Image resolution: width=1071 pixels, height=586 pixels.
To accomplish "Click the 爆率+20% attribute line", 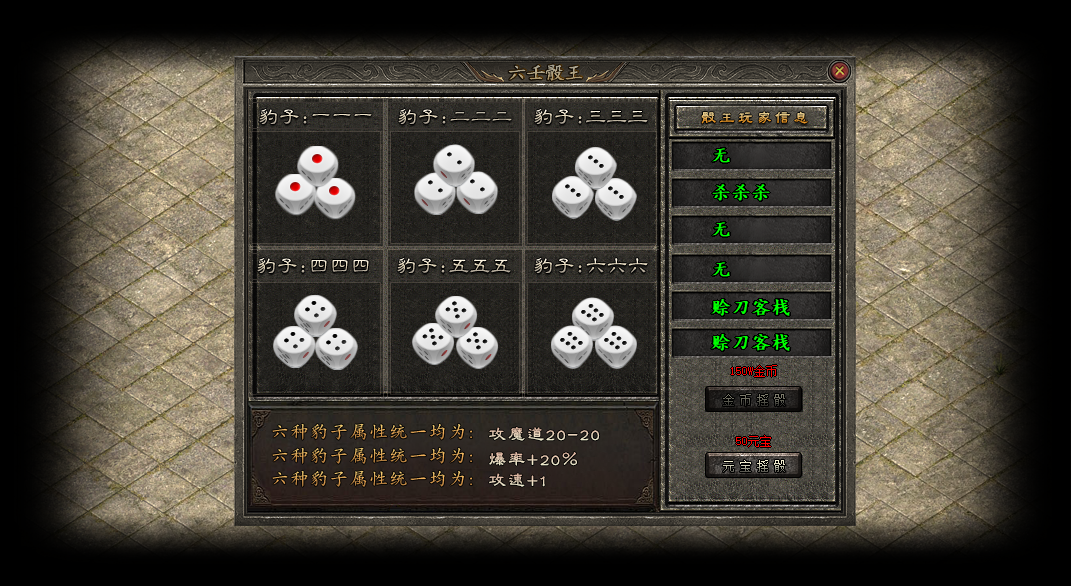I will tap(425, 457).
